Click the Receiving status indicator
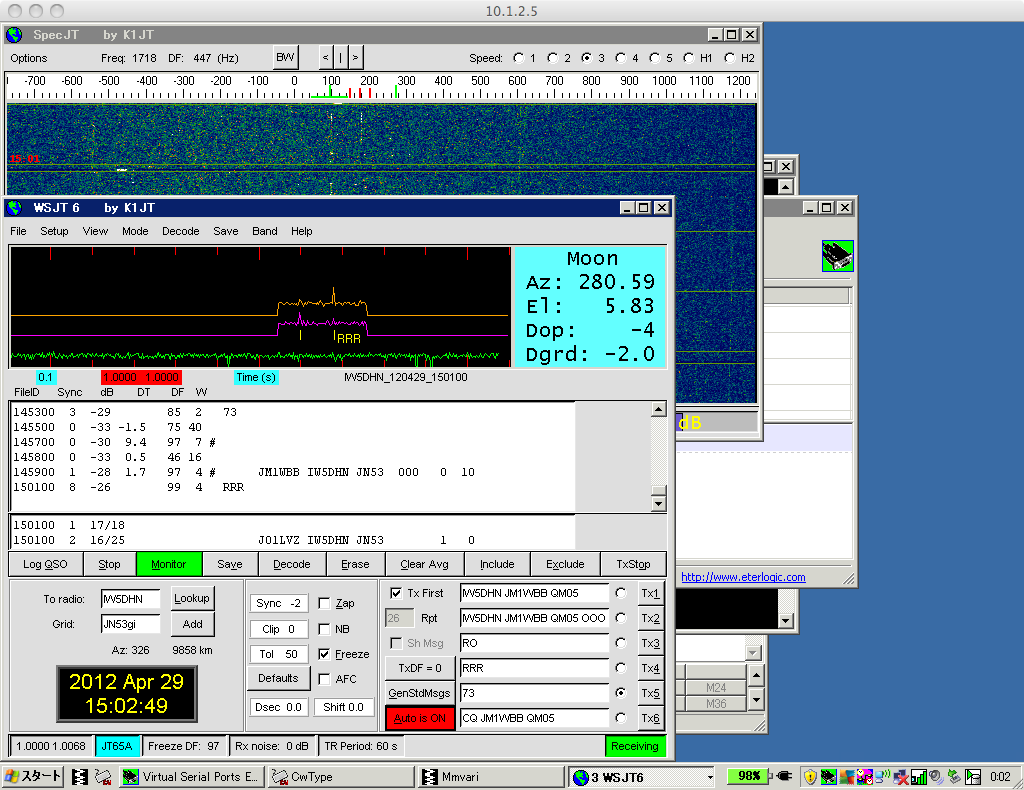 (x=635, y=746)
